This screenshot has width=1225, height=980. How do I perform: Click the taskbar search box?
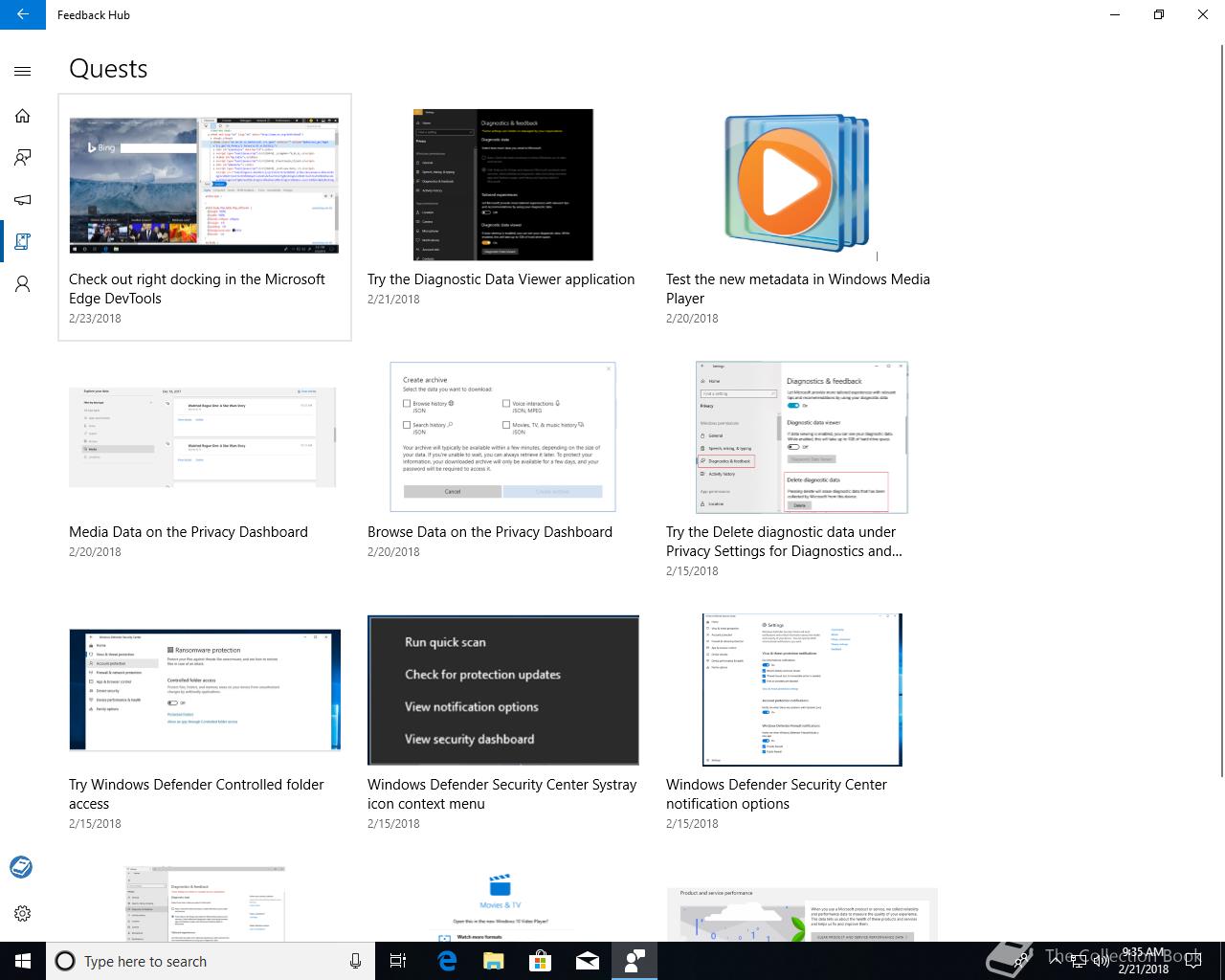point(211,961)
